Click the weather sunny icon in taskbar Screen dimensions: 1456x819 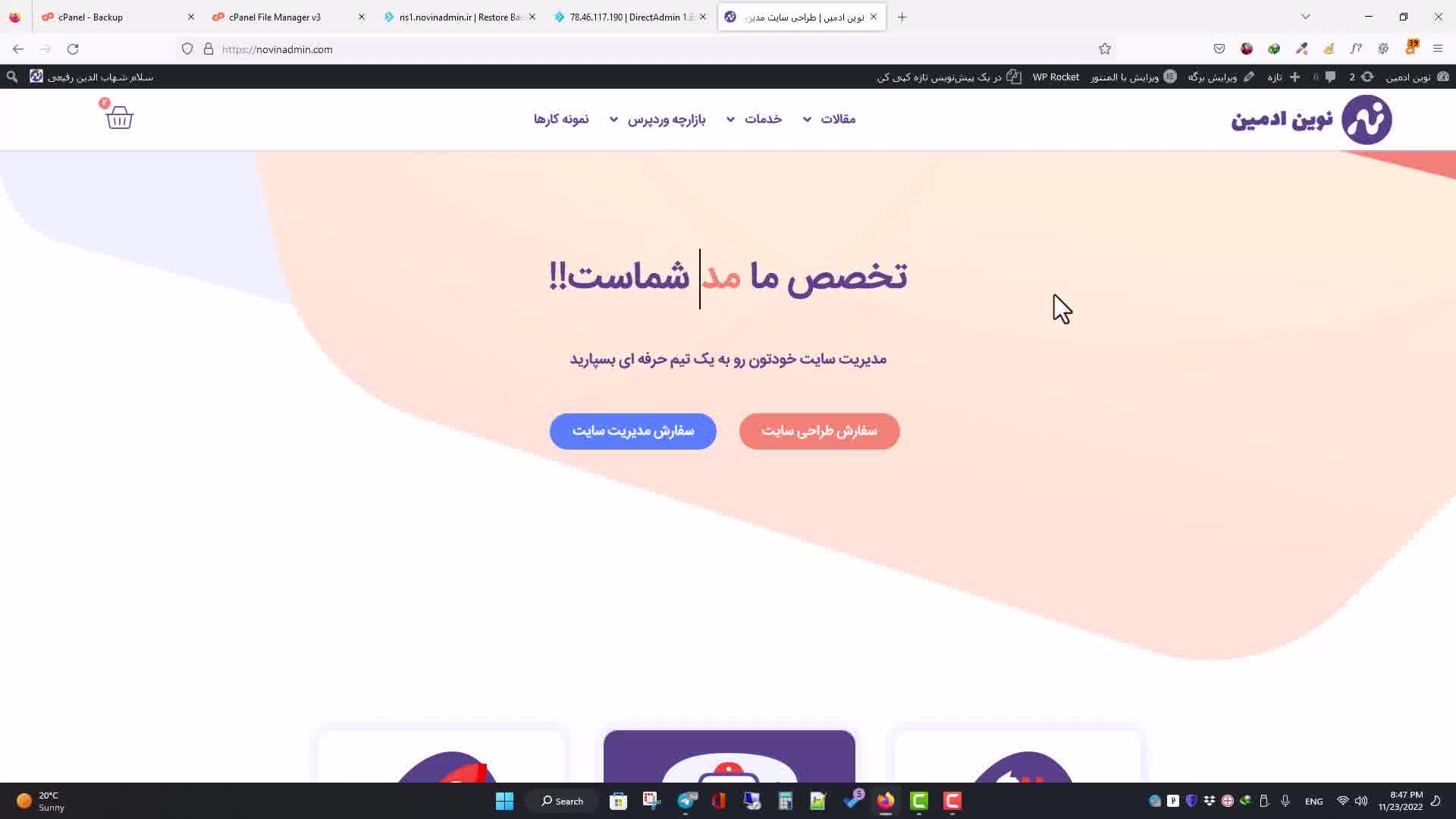click(x=23, y=800)
